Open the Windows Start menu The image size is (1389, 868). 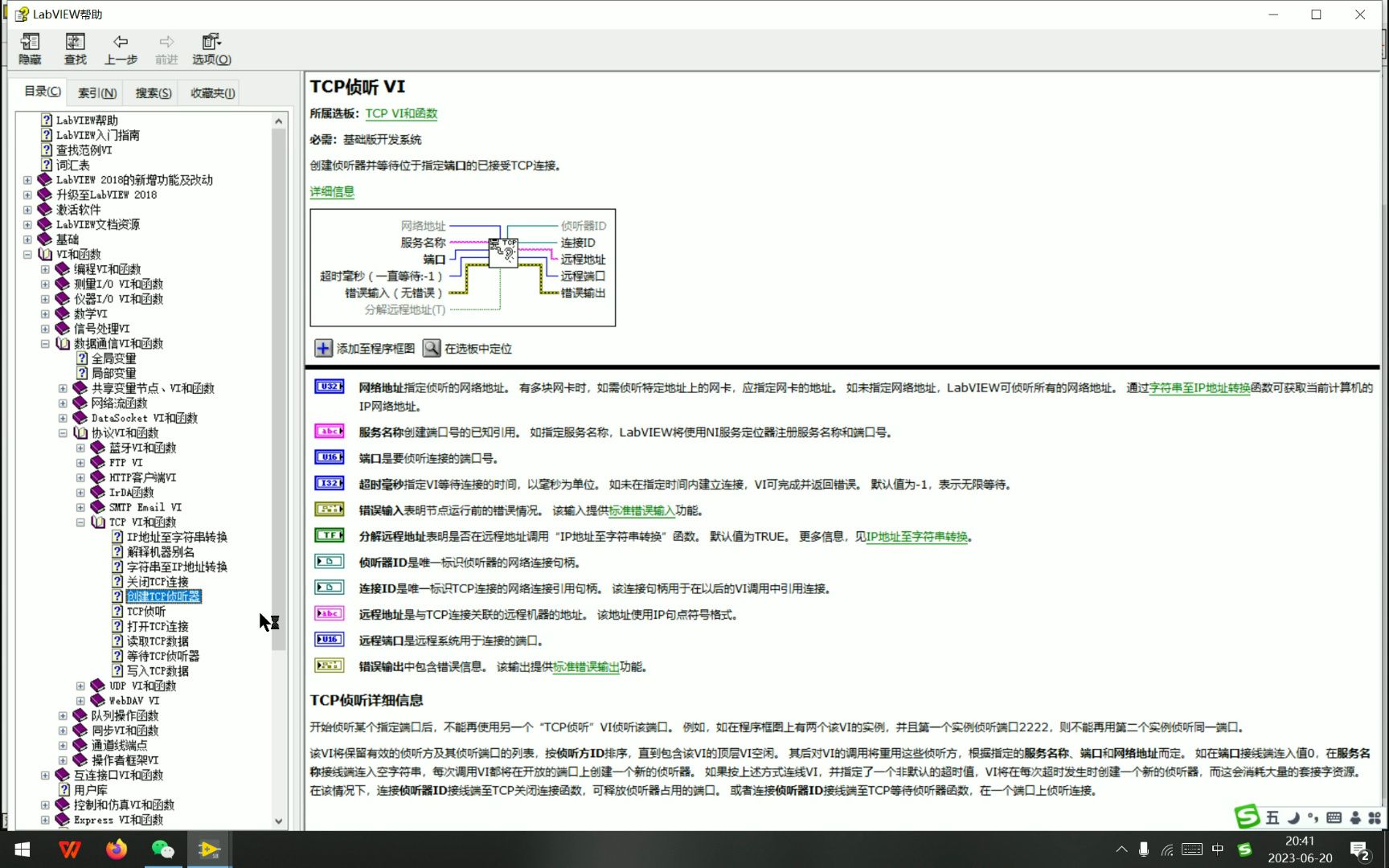point(23,850)
